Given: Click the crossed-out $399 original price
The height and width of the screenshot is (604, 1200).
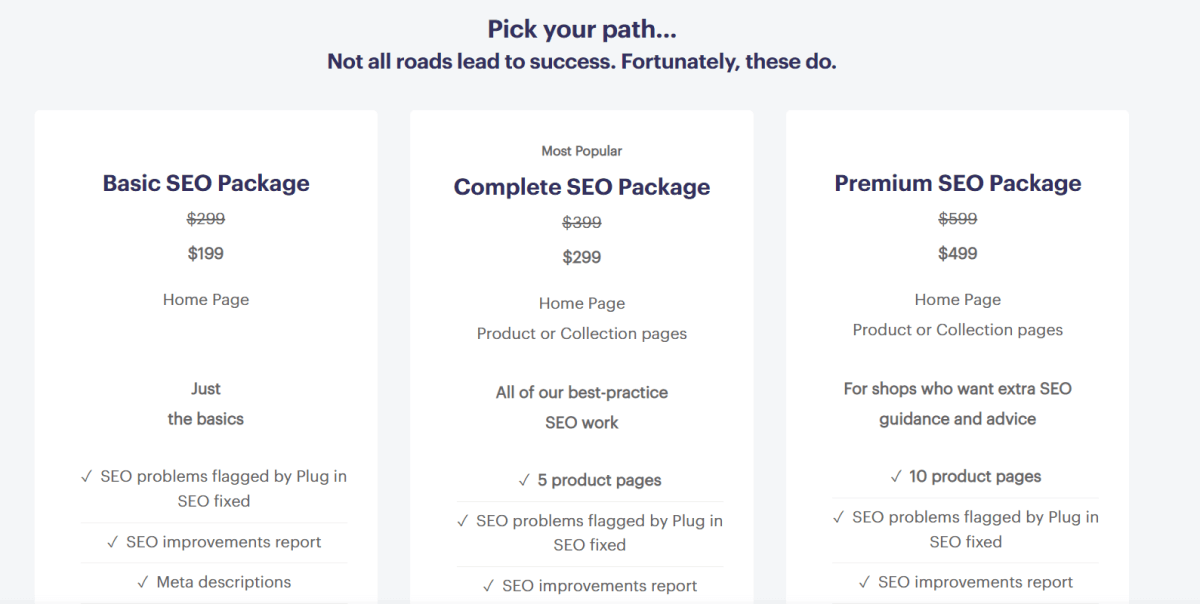Looking at the screenshot, I should 582,222.
